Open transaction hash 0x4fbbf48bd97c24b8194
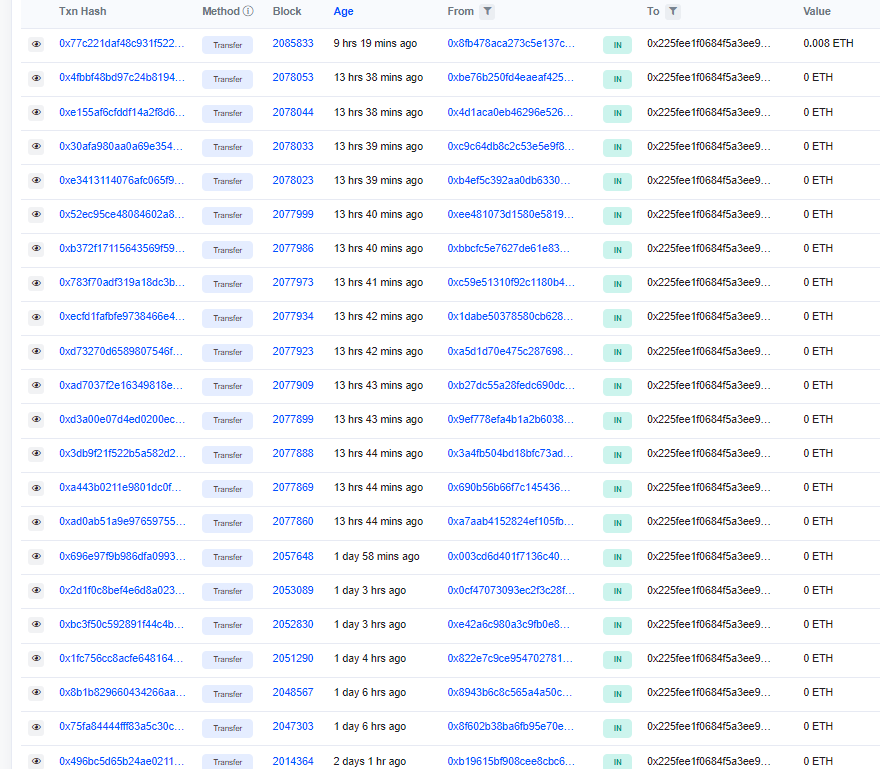880x769 pixels. tap(122, 77)
